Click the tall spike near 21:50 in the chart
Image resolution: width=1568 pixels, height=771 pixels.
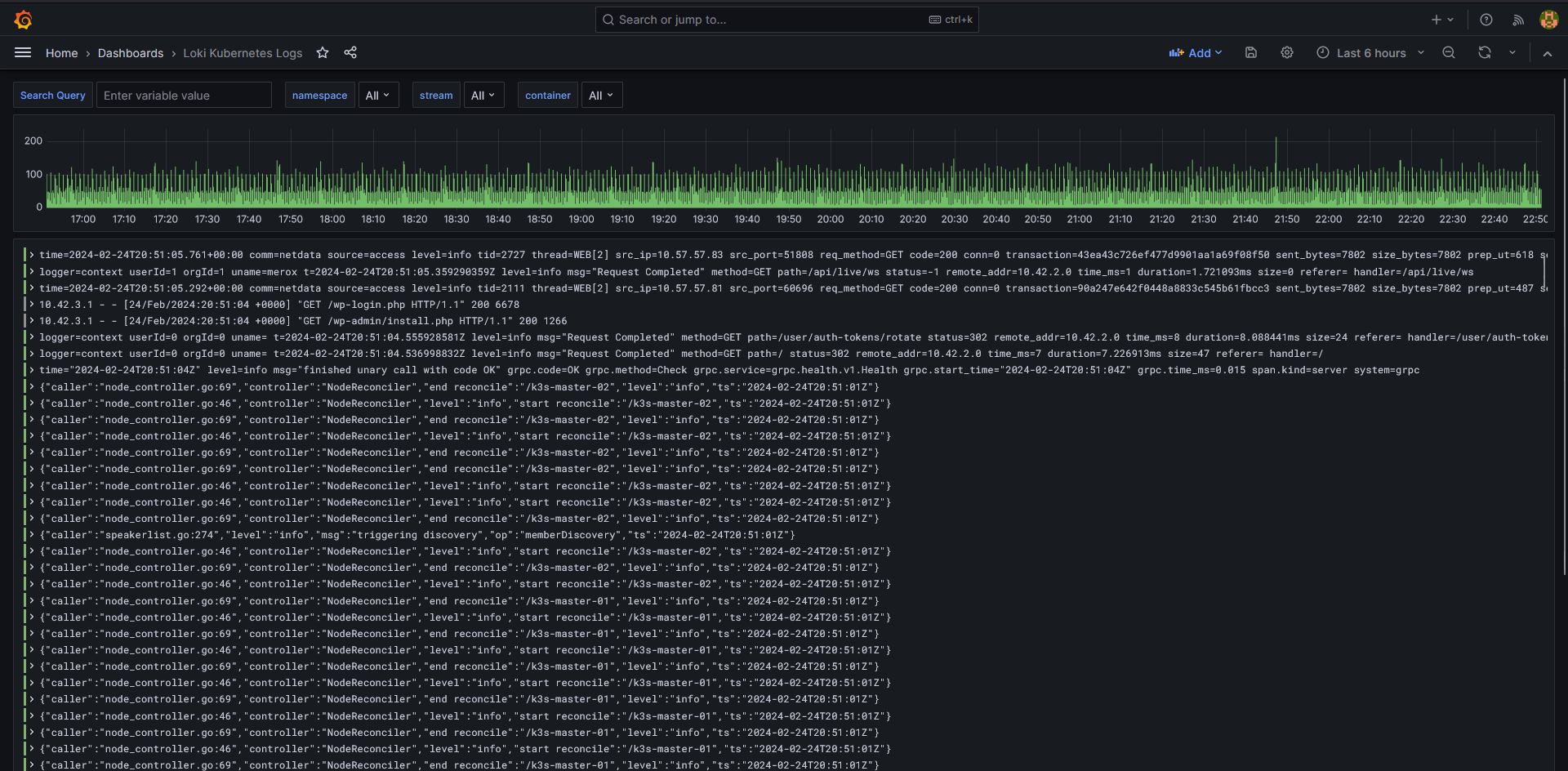[x=1276, y=172]
